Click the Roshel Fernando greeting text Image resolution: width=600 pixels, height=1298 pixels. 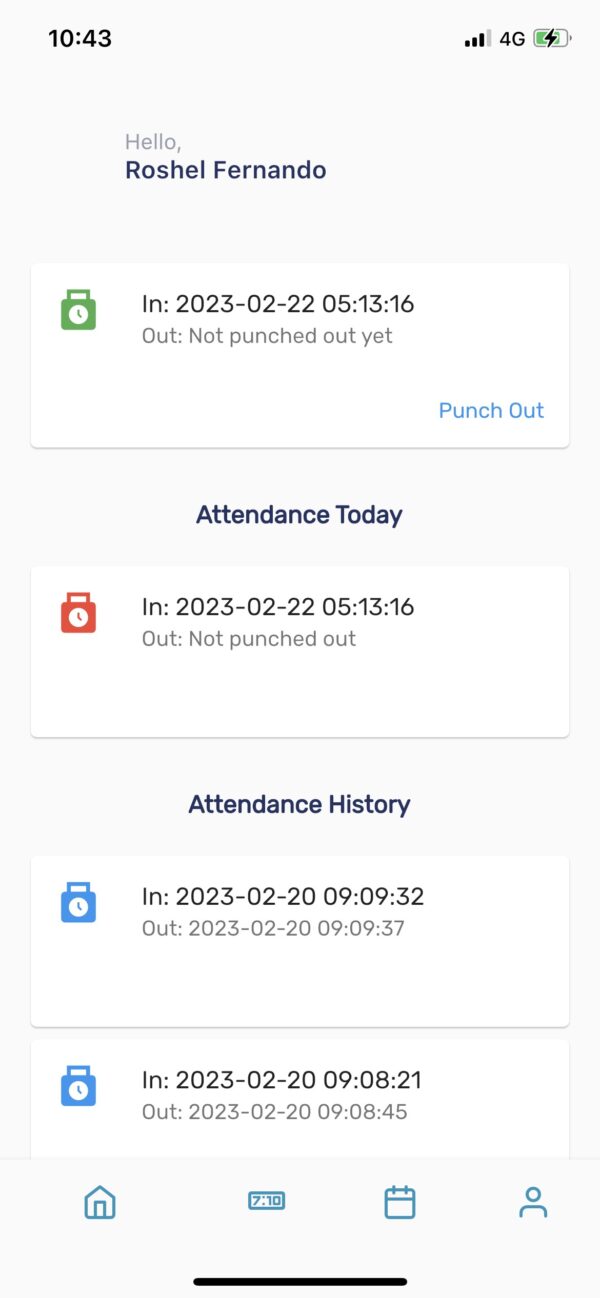(x=225, y=170)
